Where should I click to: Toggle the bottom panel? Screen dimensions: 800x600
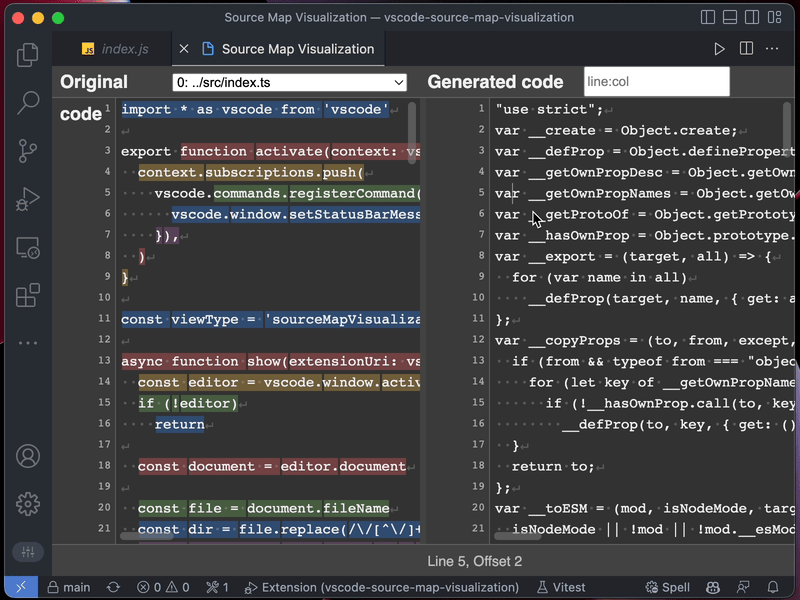[730, 17]
